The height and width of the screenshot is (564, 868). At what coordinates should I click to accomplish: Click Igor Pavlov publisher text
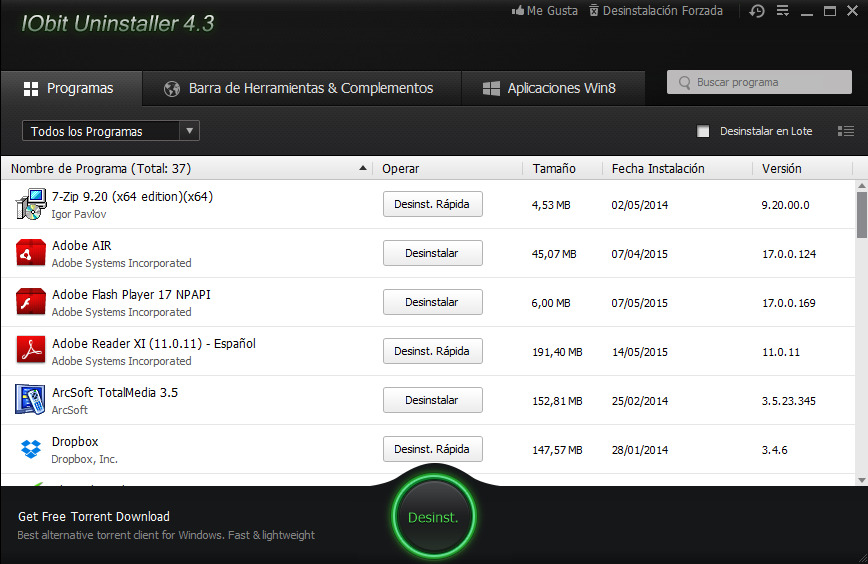coord(79,214)
